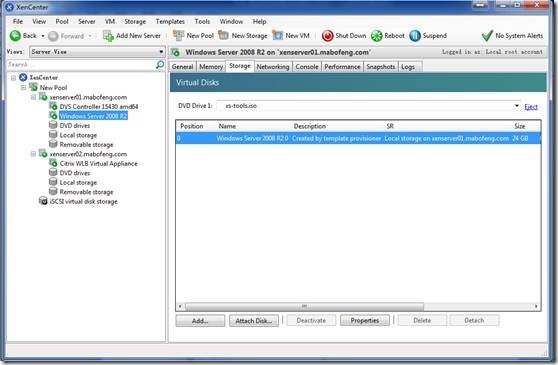Open the Help menu
Image resolution: width=558 pixels, height=365 pixels.
(x=259, y=21)
